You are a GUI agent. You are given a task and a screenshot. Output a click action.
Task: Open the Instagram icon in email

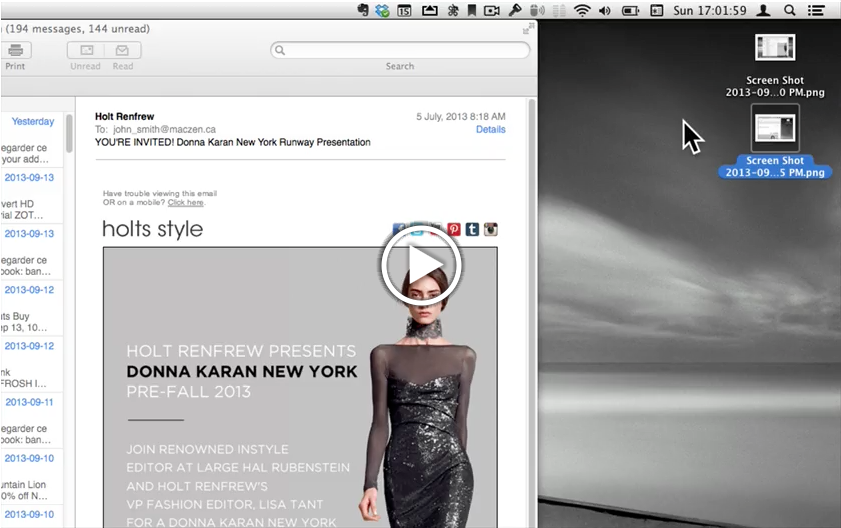point(491,230)
